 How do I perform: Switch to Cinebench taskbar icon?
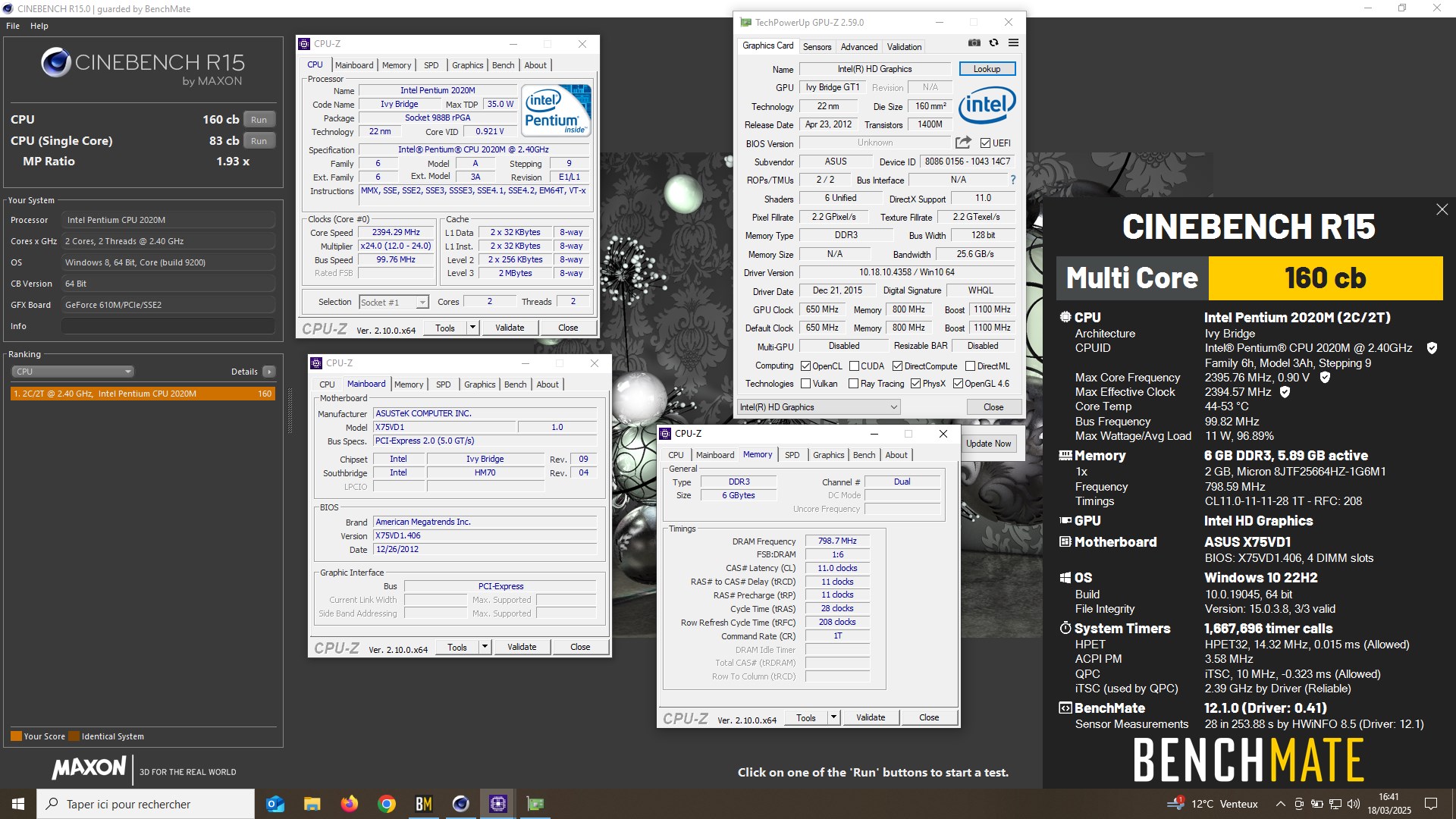click(x=460, y=804)
